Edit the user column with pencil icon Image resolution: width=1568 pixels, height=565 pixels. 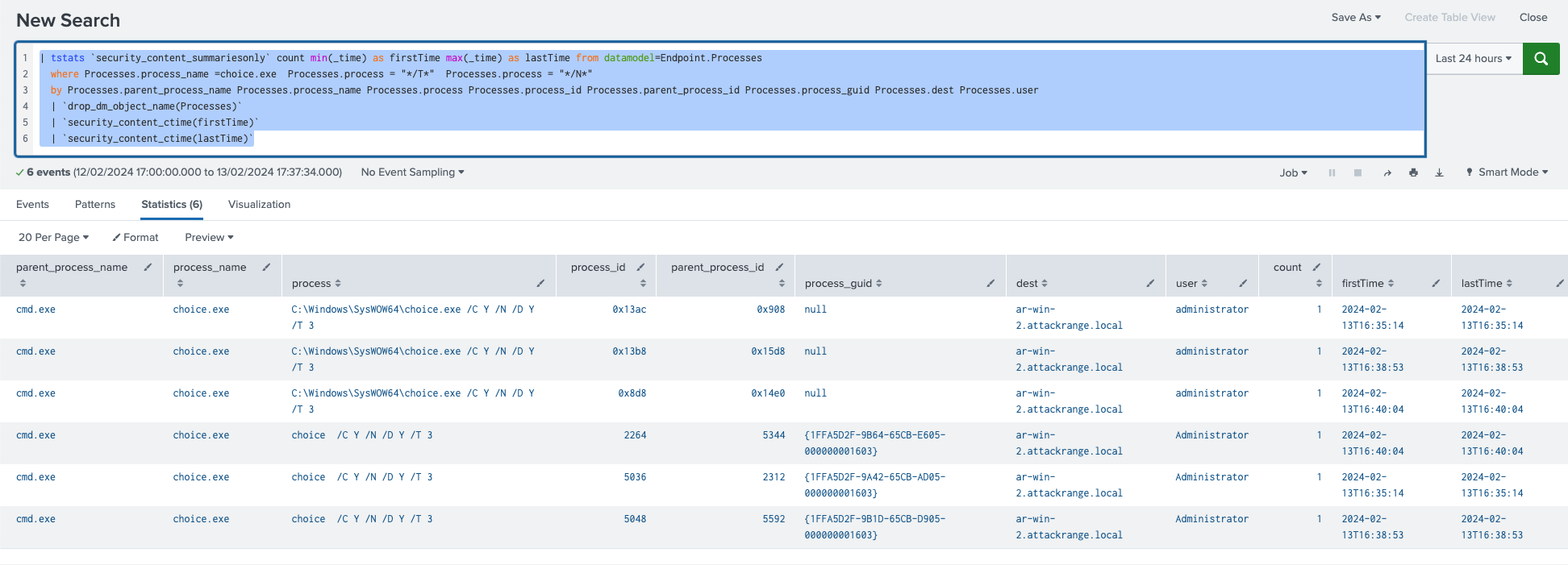click(1243, 284)
